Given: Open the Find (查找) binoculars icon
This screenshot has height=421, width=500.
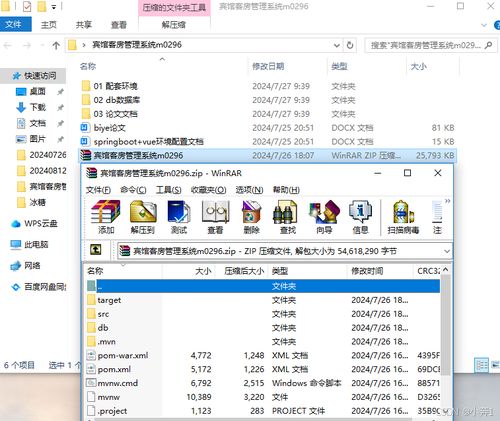Looking at the screenshot, I should [x=287, y=217].
